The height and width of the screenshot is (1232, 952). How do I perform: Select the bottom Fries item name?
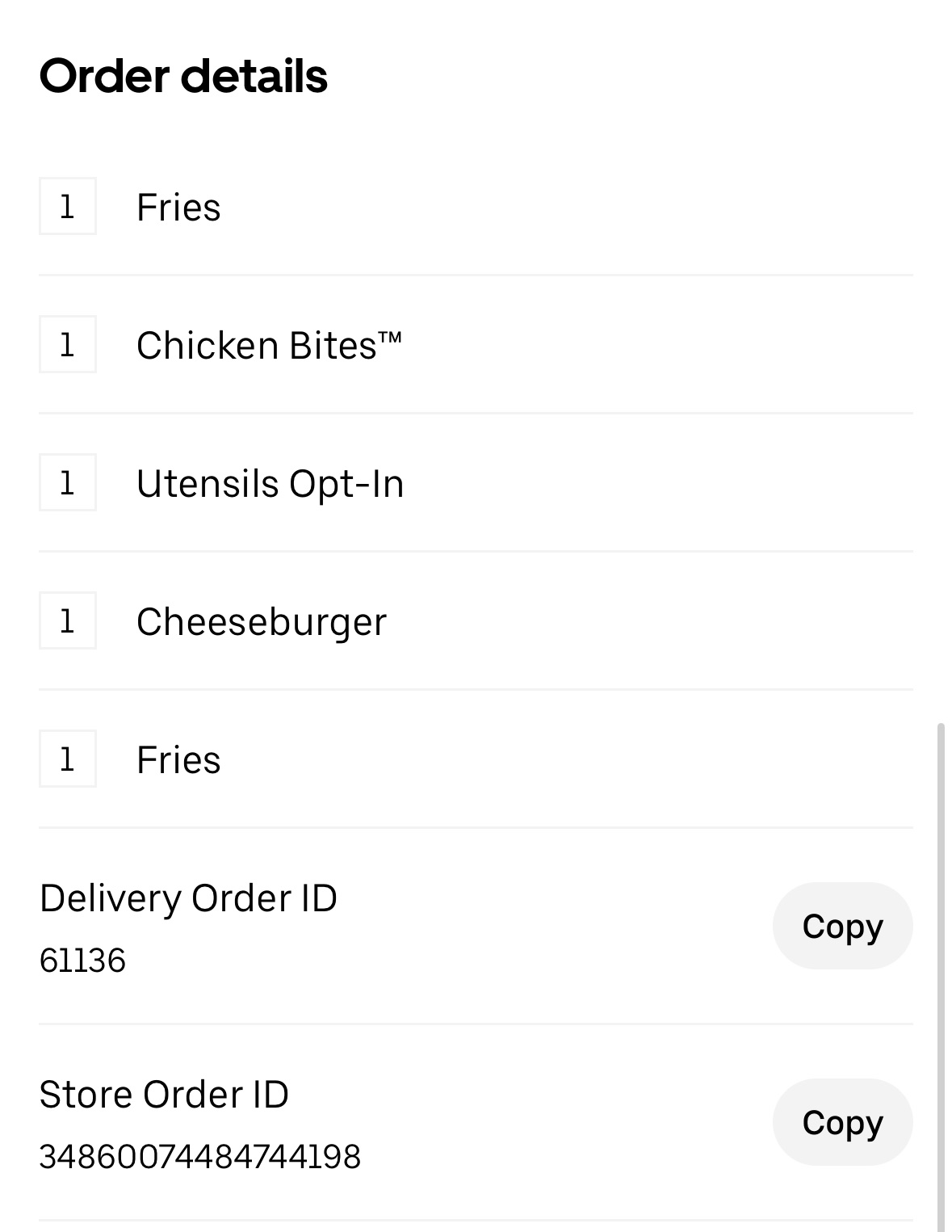click(178, 760)
